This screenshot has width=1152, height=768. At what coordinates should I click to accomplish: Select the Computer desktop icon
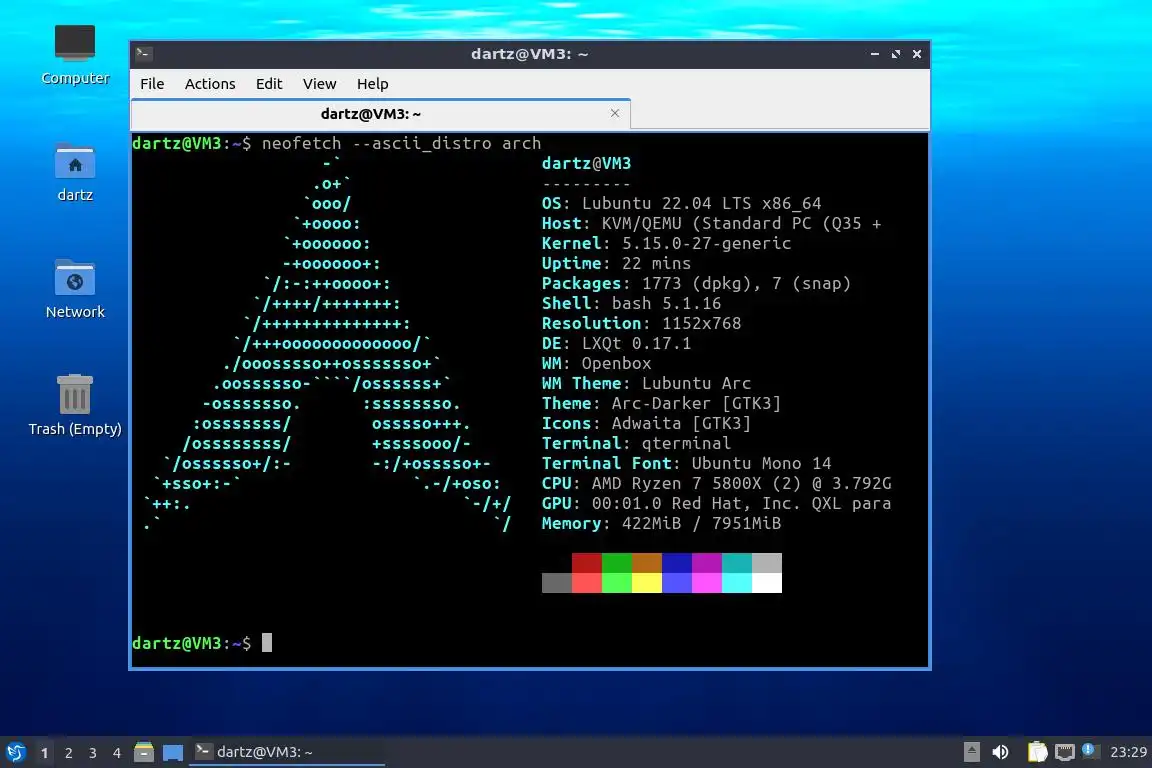pyautogui.click(x=75, y=54)
